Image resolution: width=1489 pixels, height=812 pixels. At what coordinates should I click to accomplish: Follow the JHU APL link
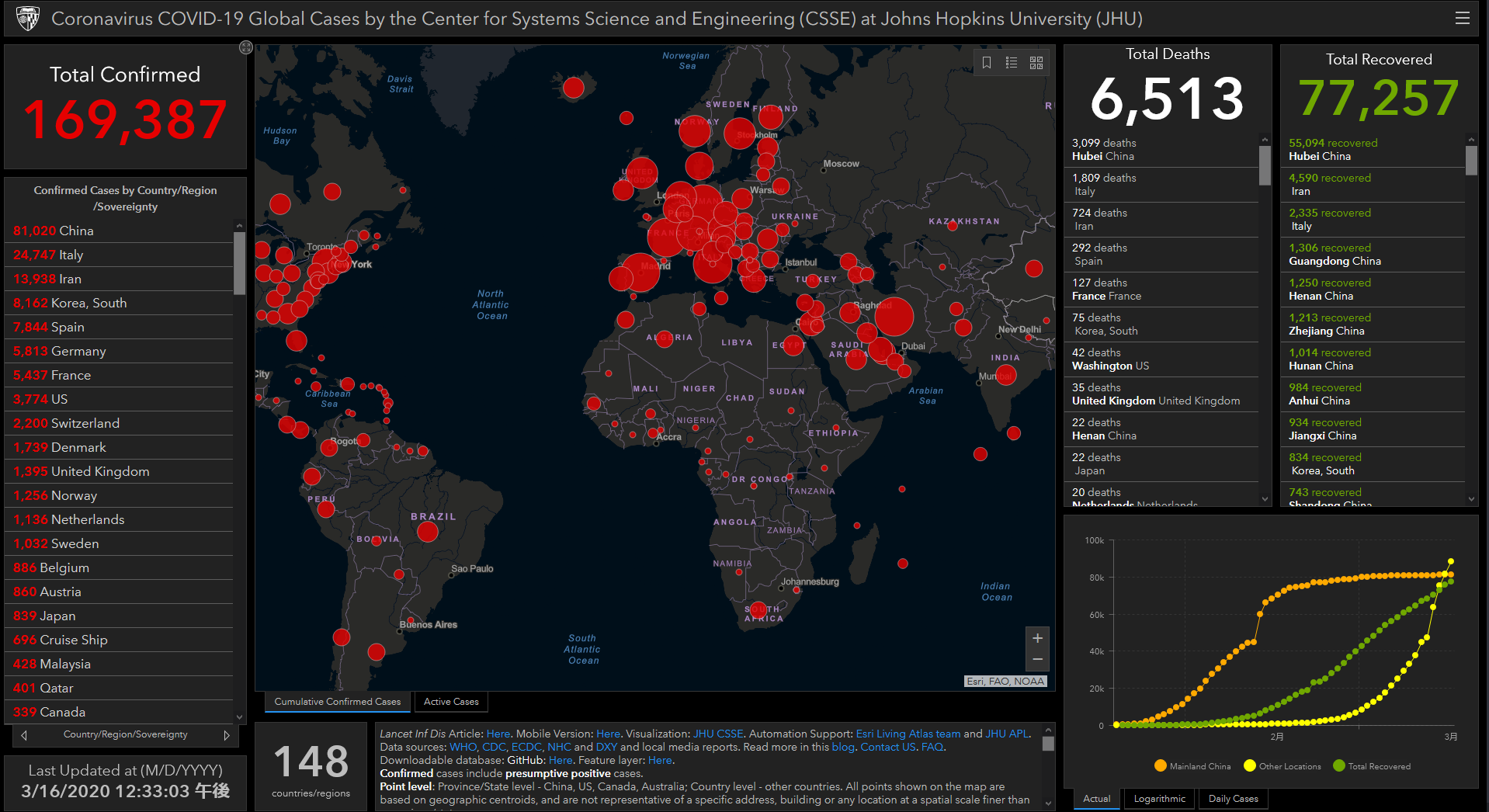(1008, 734)
